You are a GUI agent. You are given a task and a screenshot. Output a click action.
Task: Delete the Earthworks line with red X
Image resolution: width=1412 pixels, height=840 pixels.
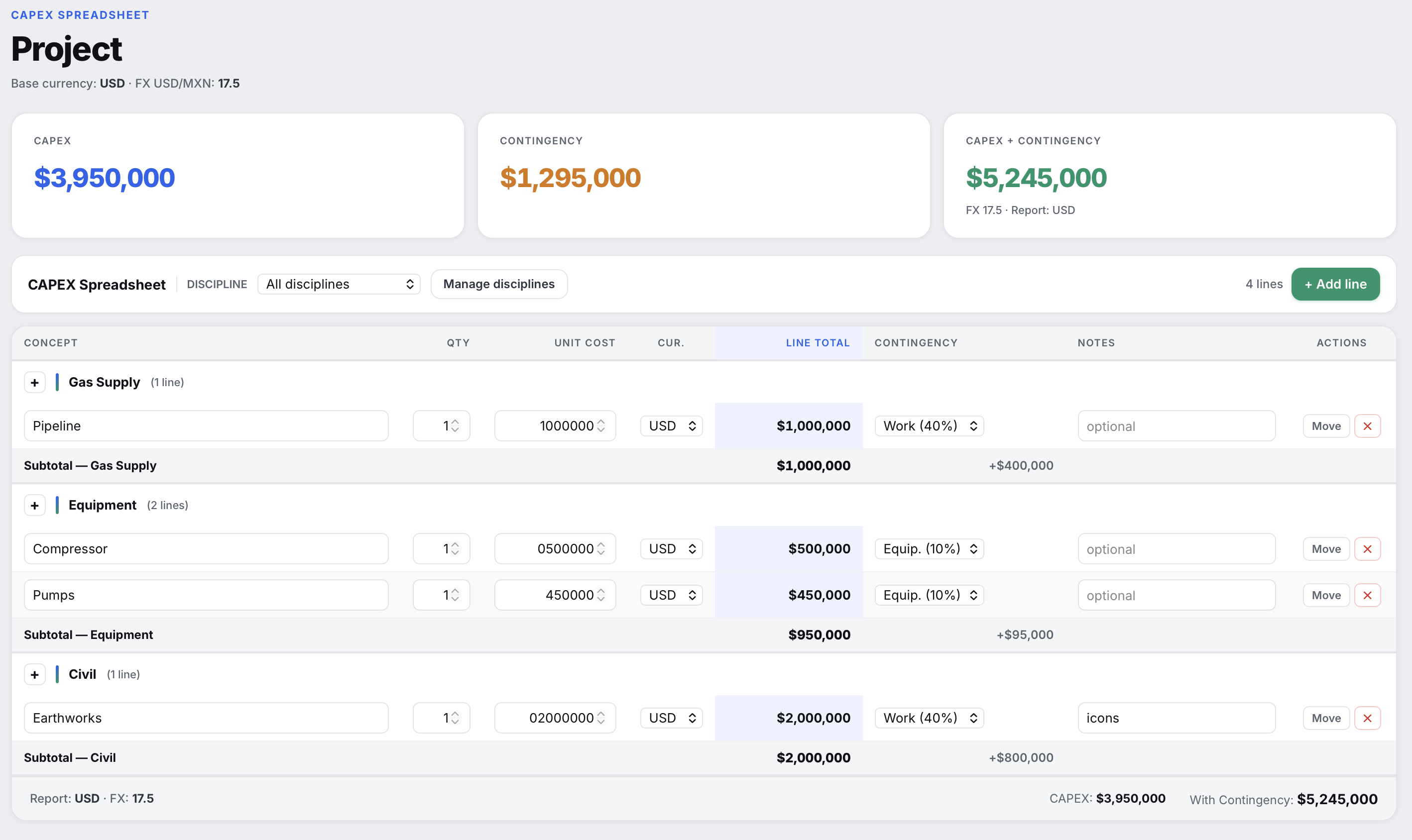(1367, 718)
